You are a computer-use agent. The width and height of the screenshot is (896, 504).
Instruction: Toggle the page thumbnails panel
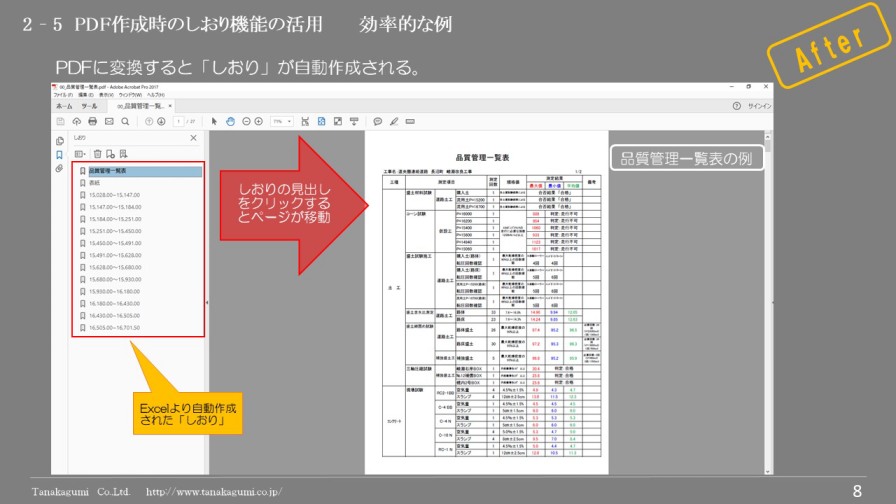[60, 140]
